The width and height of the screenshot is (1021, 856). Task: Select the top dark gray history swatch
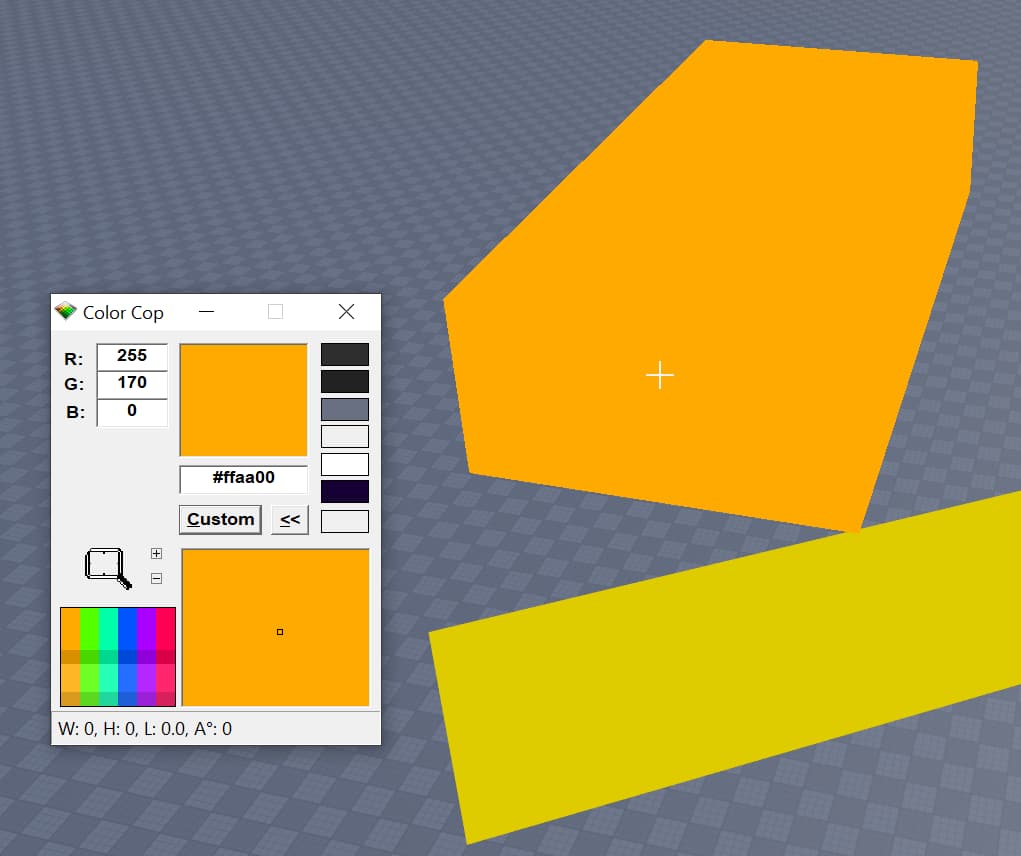345,354
